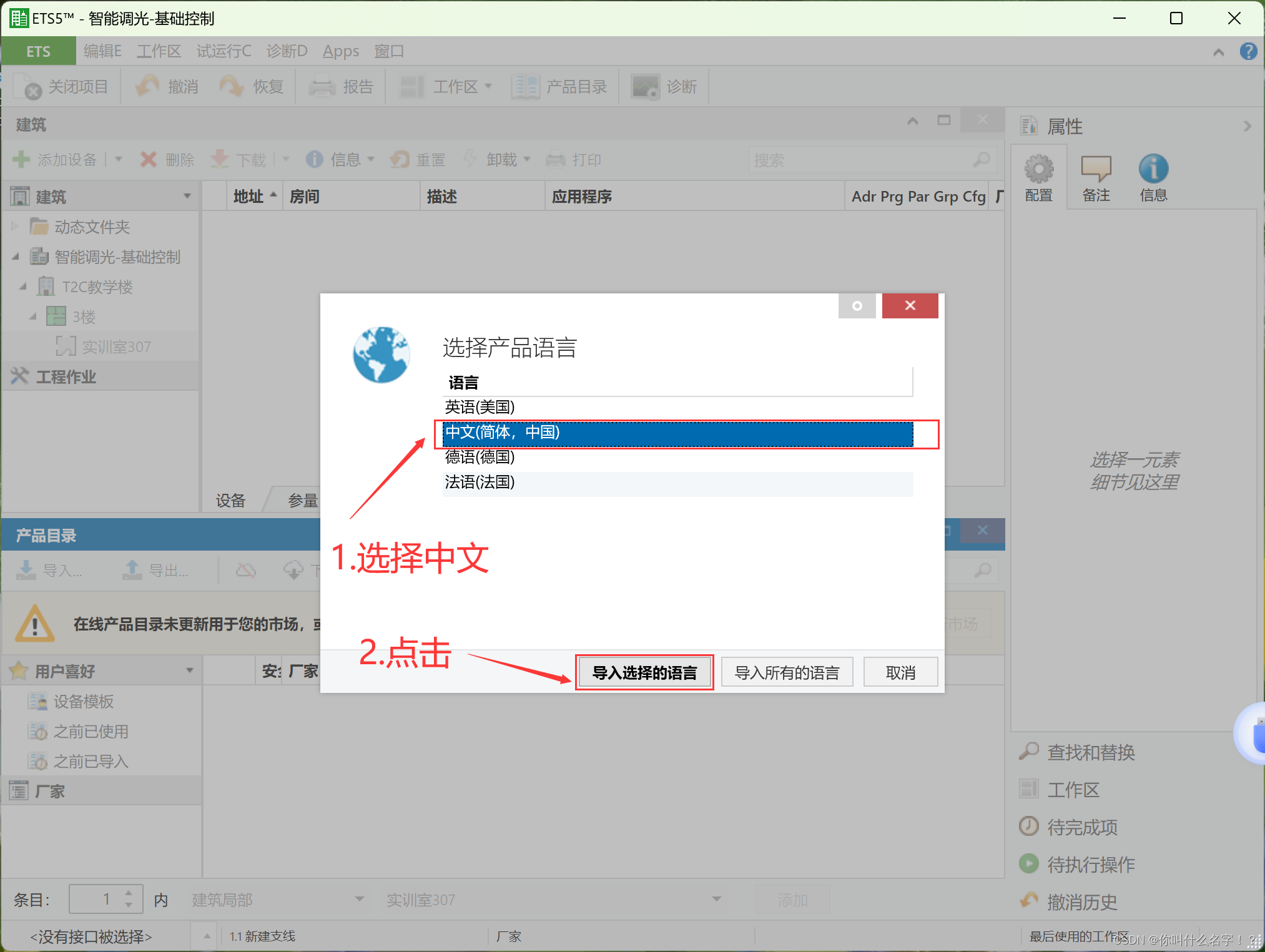Expand the 动态文件夹 tree node

pyautogui.click(x=16, y=227)
